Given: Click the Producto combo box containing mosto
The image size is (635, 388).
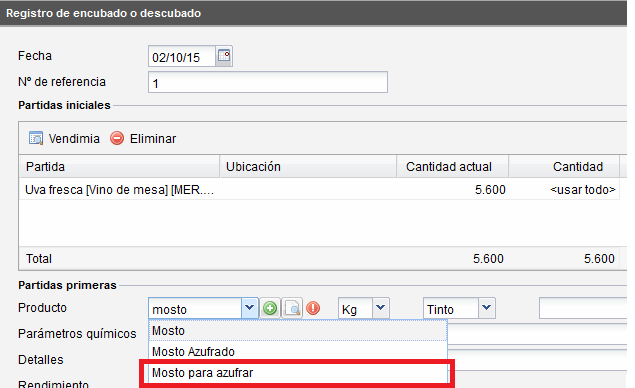Looking at the screenshot, I should [195, 309].
